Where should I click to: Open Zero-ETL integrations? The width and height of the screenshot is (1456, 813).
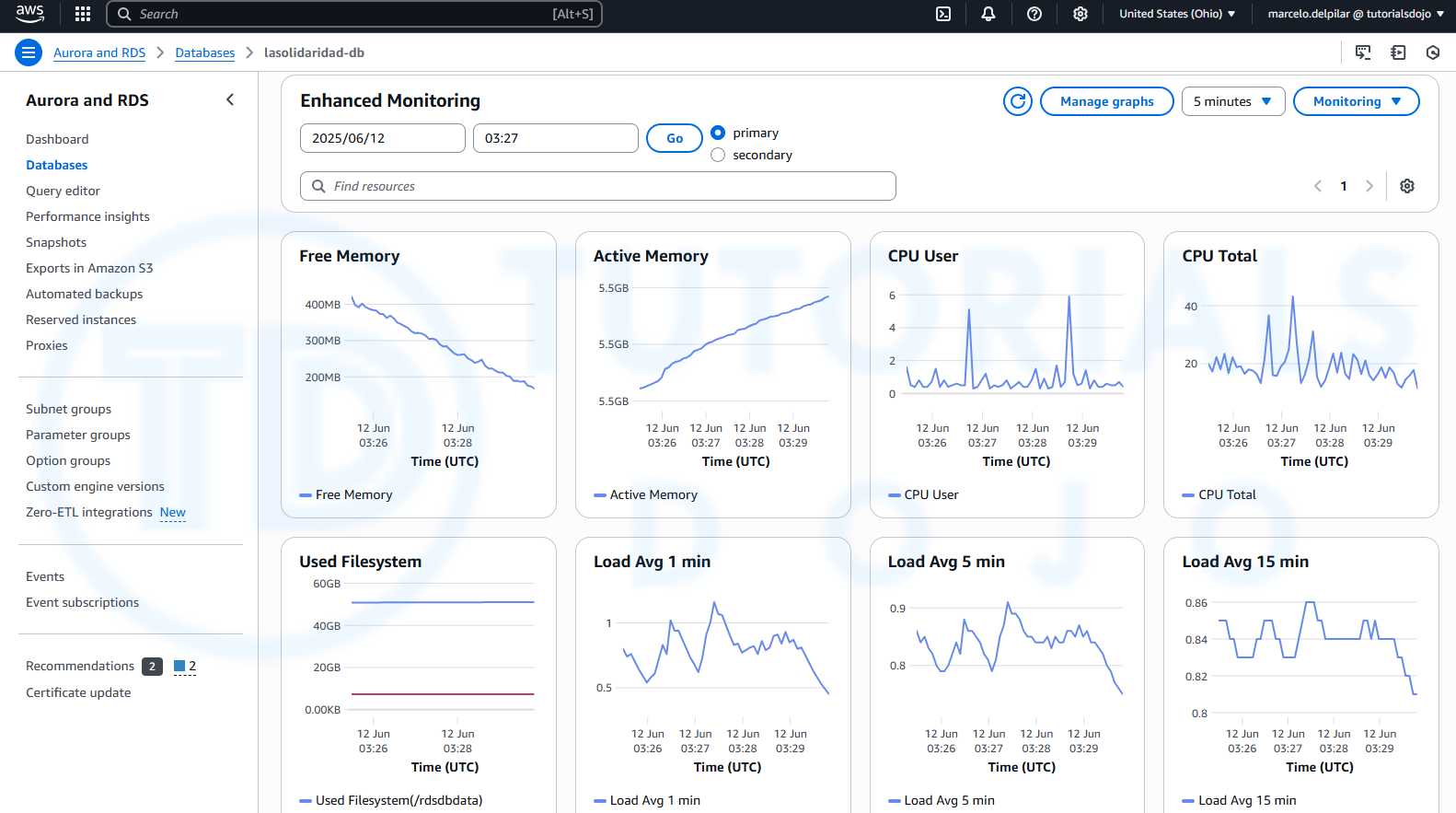pos(89,512)
